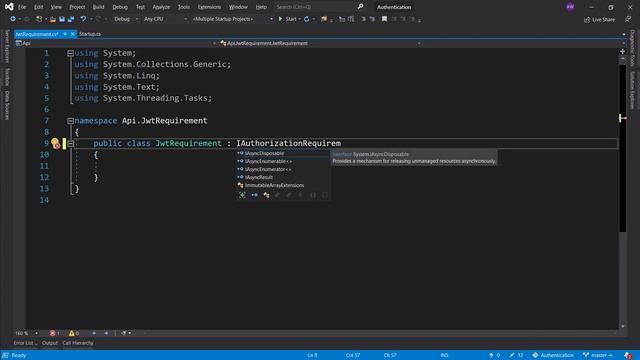Screen dimensions: 640x360
Task: Collapse the using directives block
Action: 70,53
